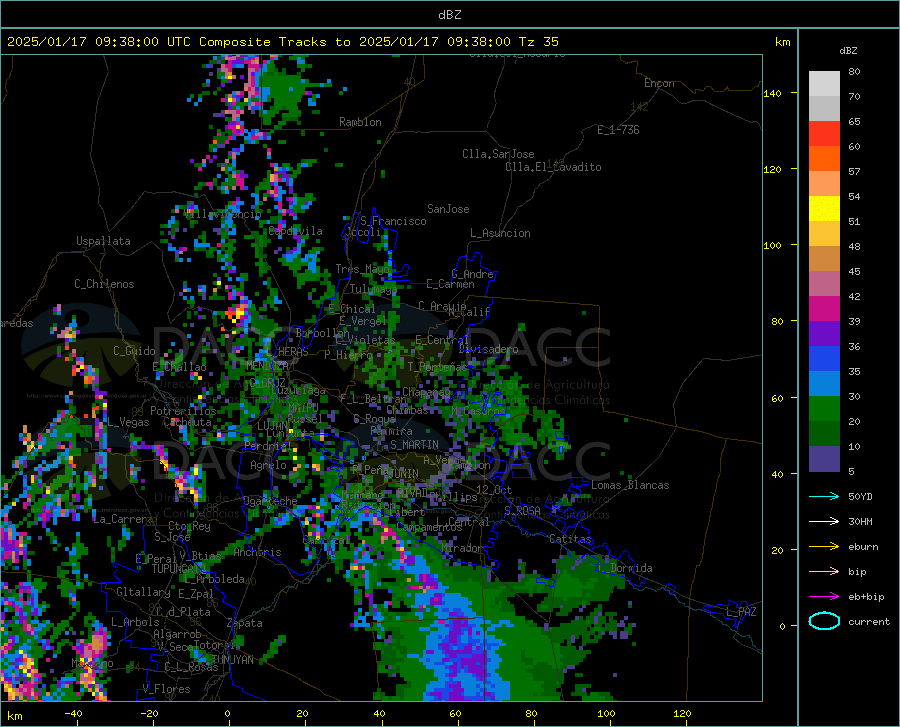The image size is (900, 727).
Task: Click the E_1-736 place label
Action: click(x=618, y=130)
